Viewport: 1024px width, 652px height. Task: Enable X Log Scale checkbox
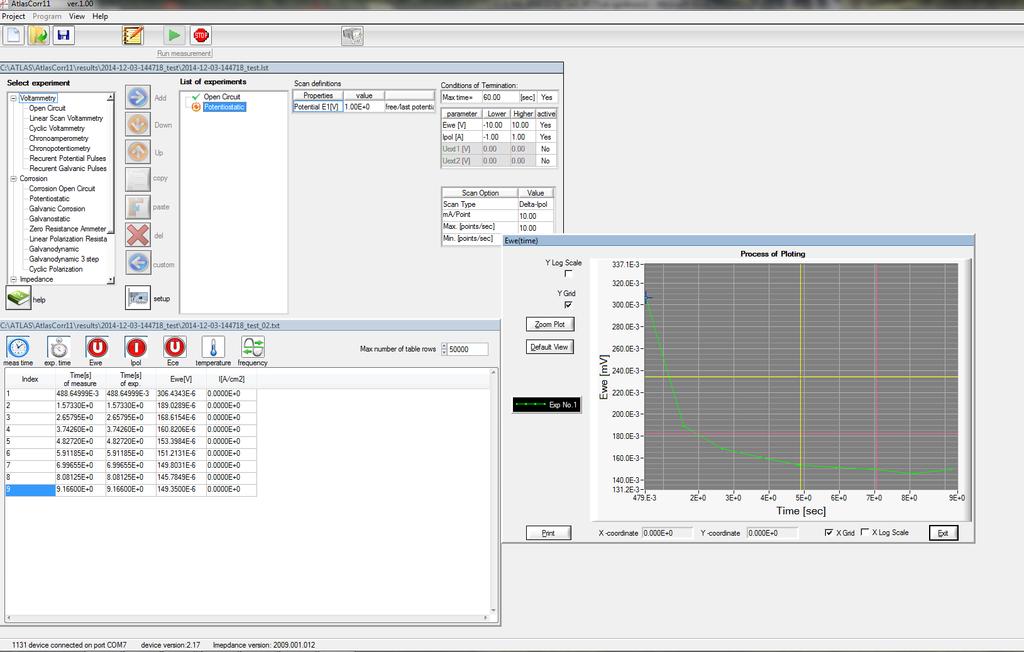pos(865,532)
